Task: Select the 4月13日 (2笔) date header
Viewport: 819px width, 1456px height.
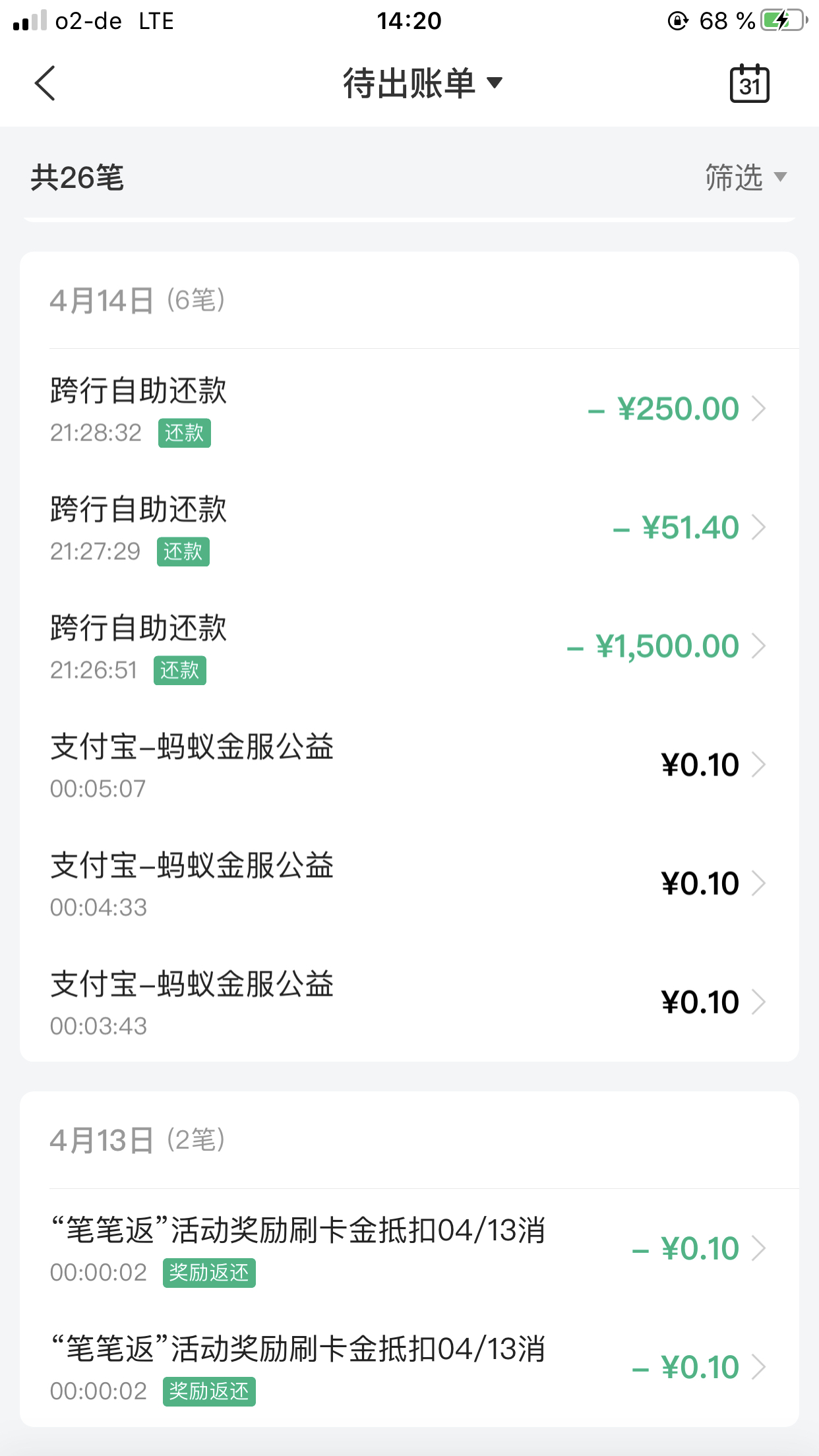Action: click(x=137, y=1140)
